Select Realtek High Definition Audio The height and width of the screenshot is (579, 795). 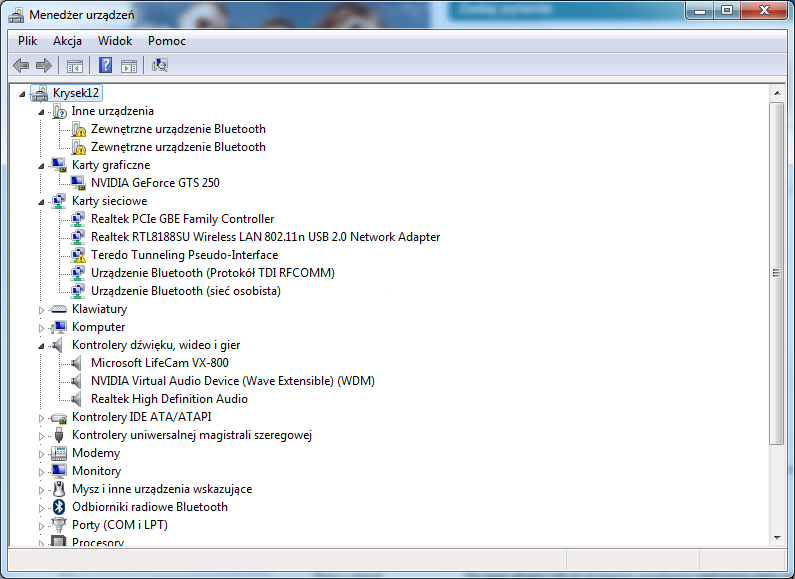click(169, 399)
